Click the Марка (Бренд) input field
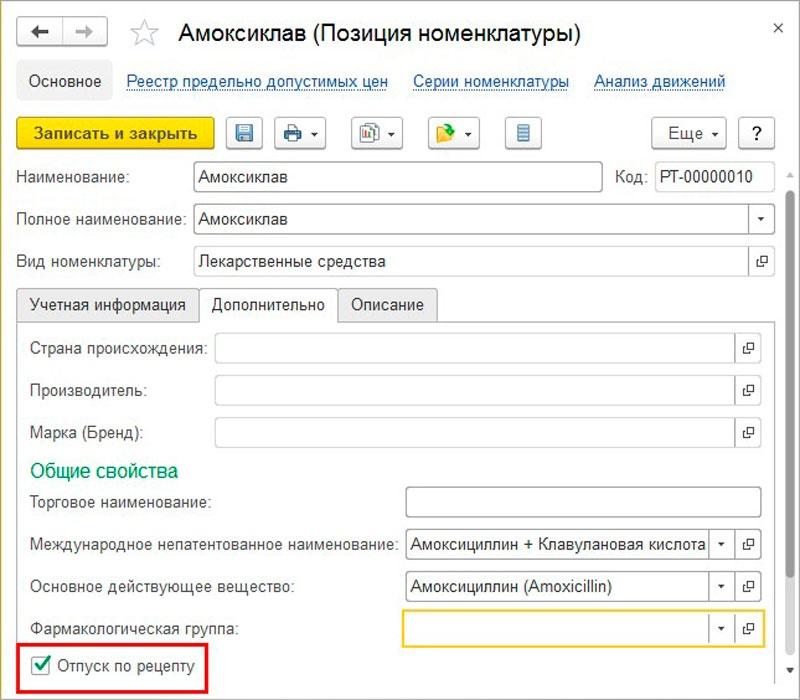This screenshot has width=800, height=700. (x=474, y=433)
